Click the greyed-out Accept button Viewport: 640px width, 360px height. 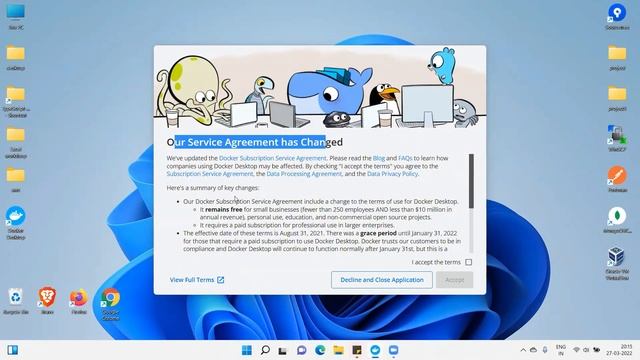454,280
